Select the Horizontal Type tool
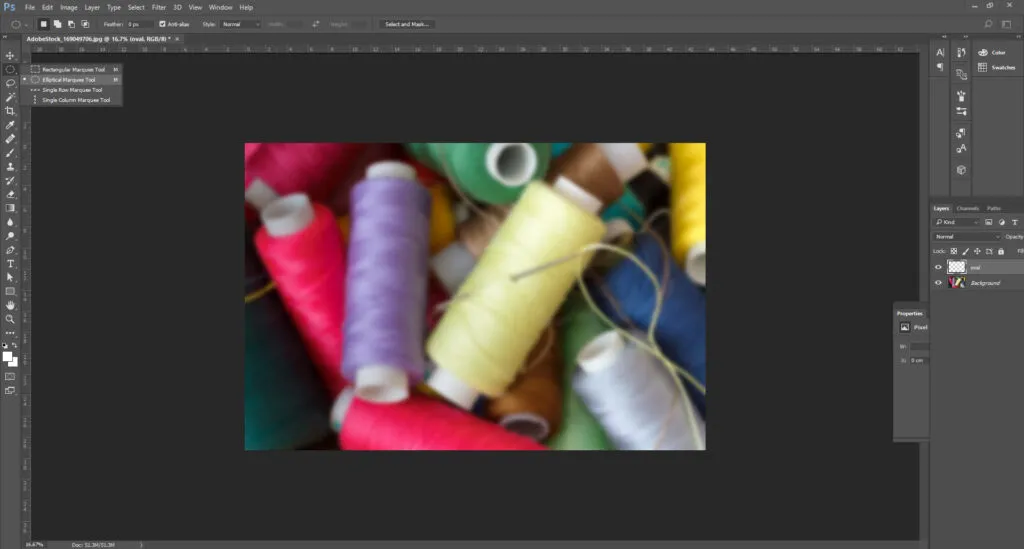Viewport: 1024px width, 549px height. (x=10, y=264)
